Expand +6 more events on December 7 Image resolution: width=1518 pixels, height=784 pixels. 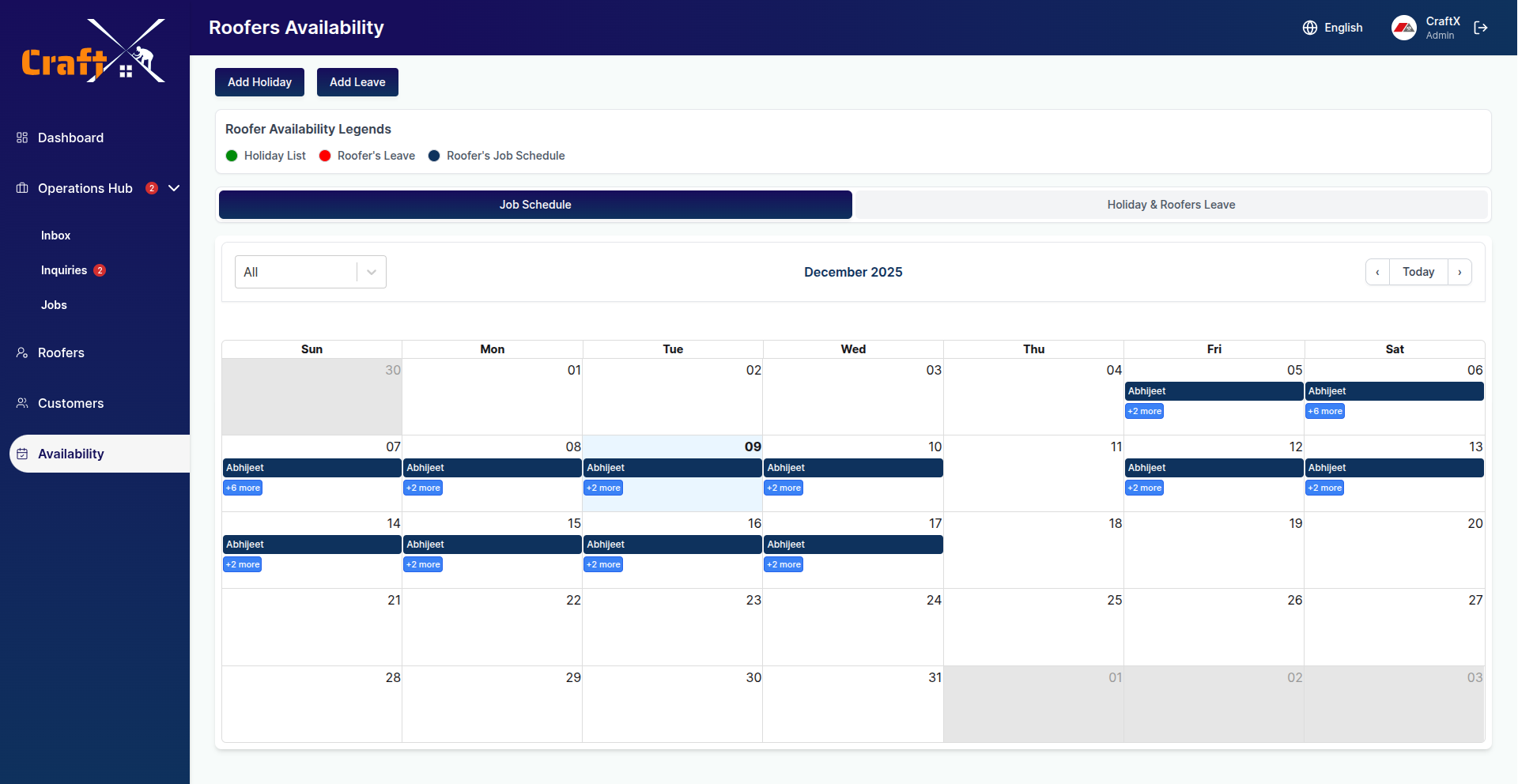(242, 488)
